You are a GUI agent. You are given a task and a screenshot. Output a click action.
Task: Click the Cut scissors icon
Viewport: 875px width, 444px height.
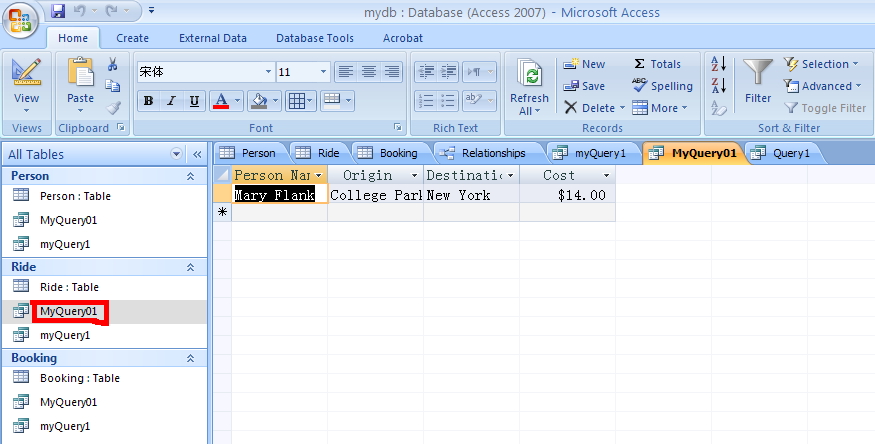coord(113,64)
